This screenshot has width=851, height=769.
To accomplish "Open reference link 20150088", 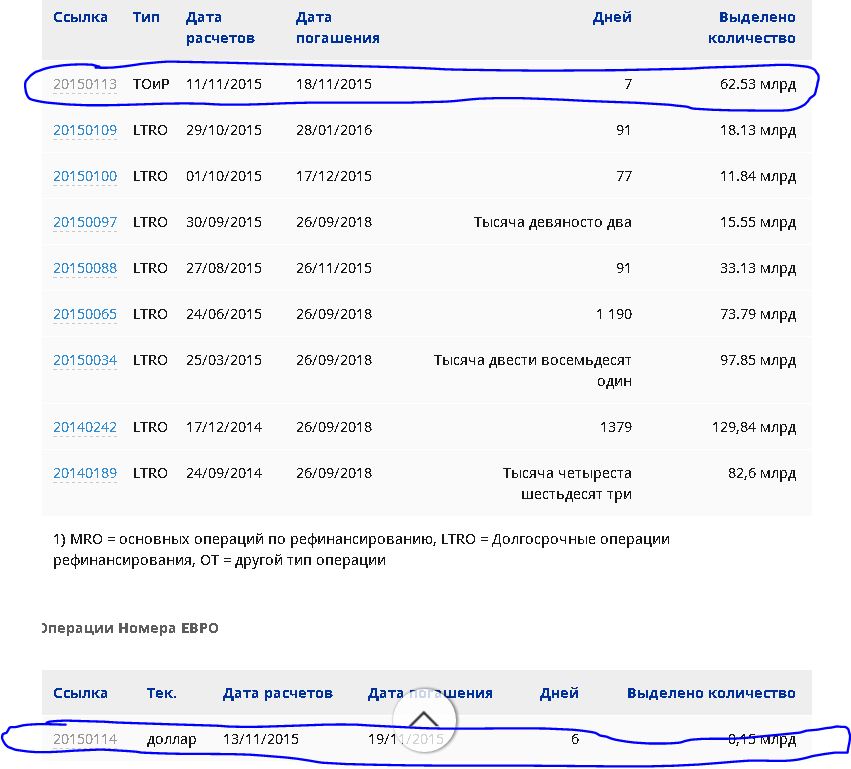I will point(85,268).
